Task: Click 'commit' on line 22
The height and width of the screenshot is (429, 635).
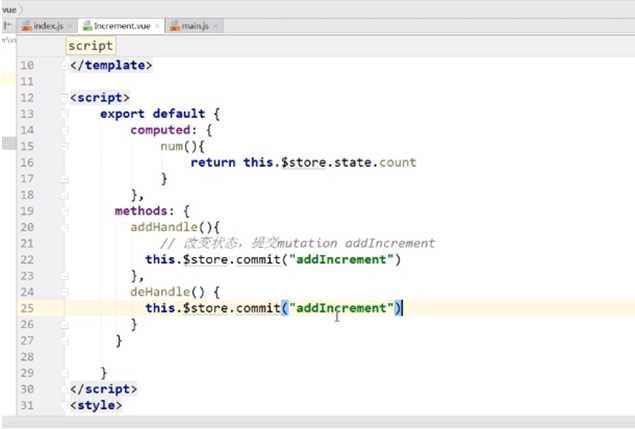Action: click(x=258, y=260)
